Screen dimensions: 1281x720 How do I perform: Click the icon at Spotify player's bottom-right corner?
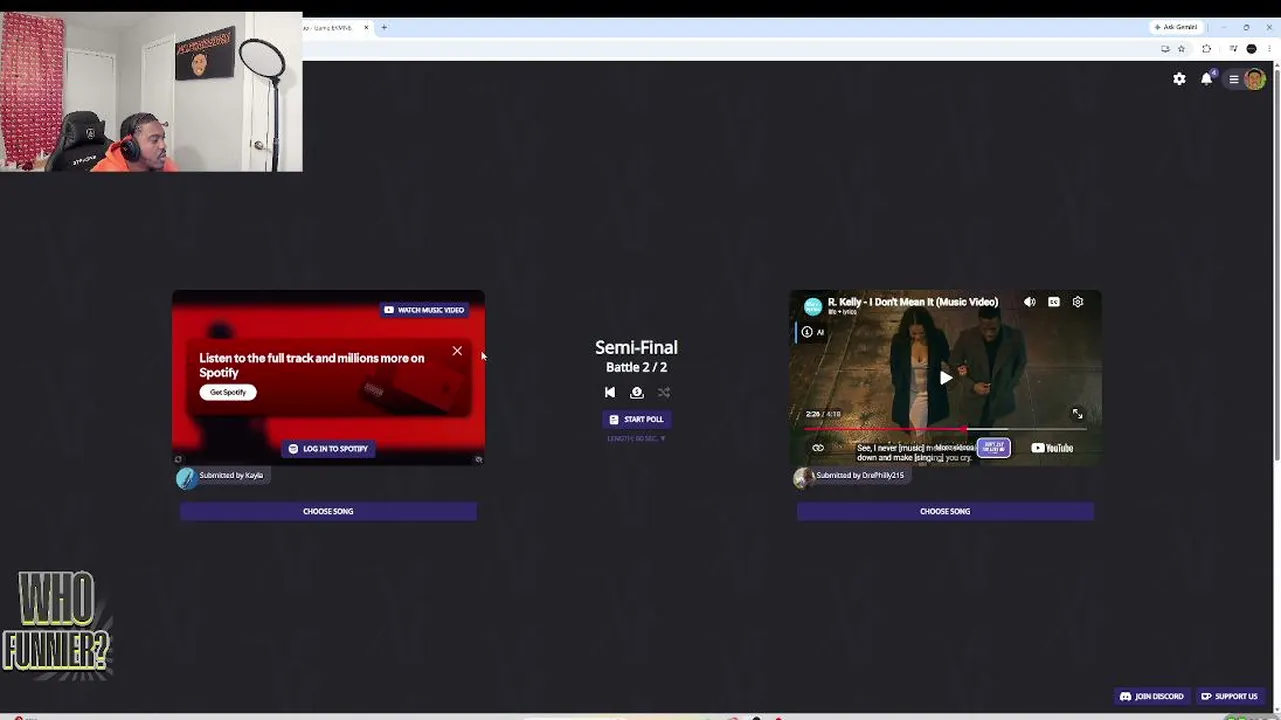[x=478, y=460]
